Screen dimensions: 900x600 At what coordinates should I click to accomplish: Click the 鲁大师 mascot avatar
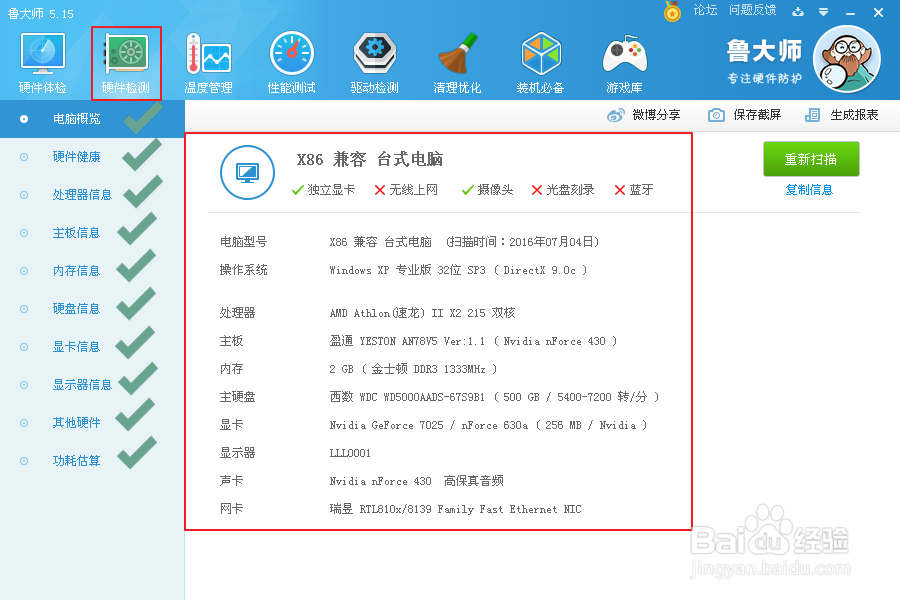pos(847,60)
